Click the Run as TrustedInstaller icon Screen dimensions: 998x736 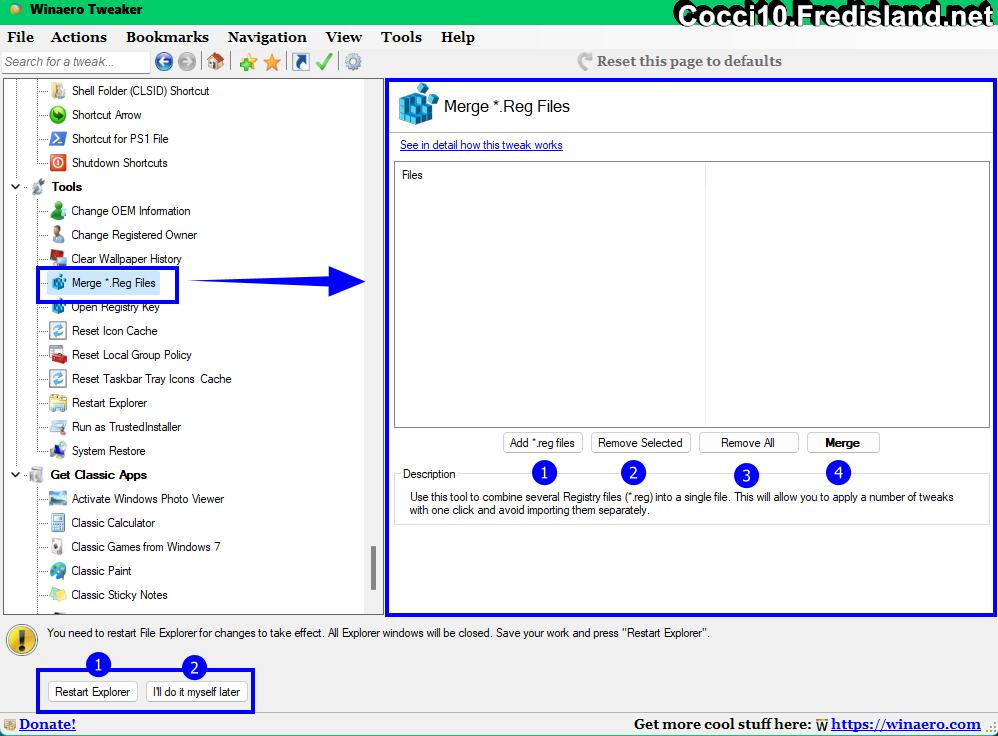[x=58, y=427]
